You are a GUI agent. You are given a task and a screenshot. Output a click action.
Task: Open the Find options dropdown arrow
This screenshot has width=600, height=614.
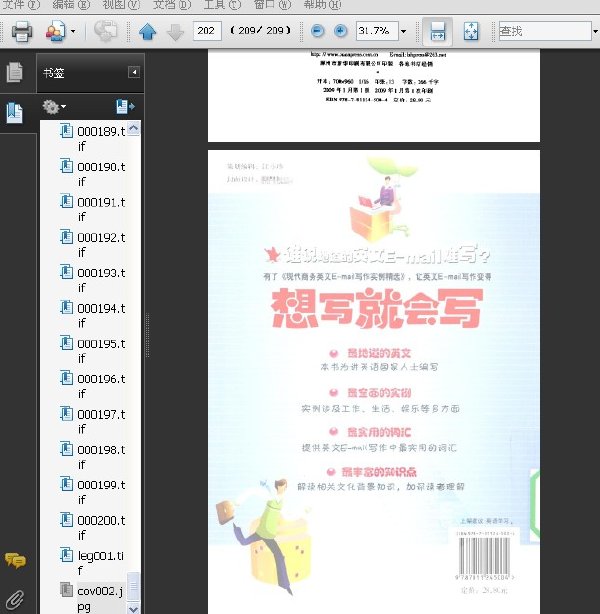[596, 31]
